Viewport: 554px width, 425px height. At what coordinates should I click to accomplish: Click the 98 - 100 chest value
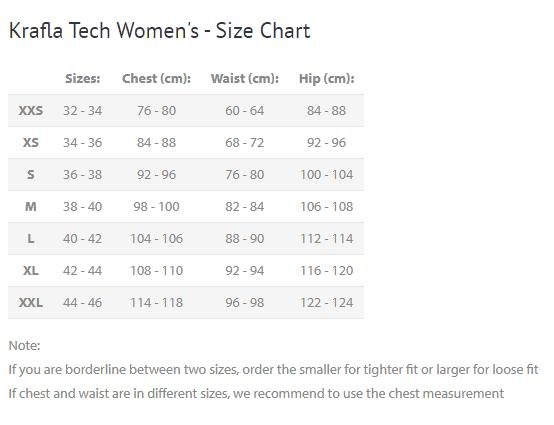(157, 207)
